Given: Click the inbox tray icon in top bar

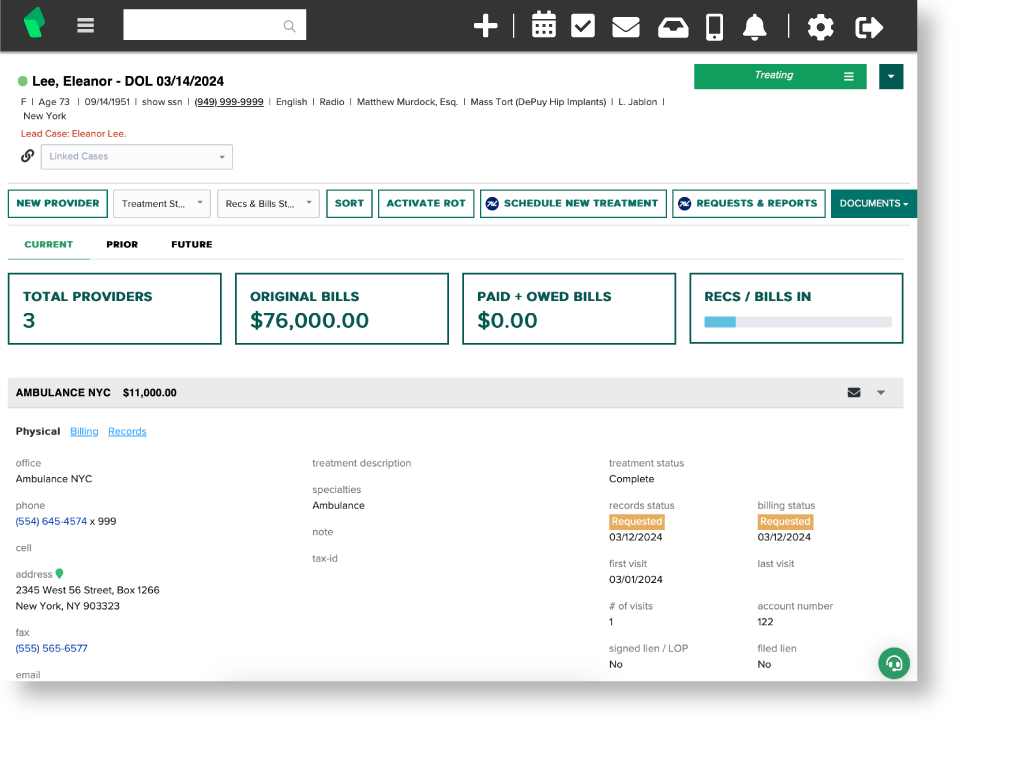Looking at the screenshot, I should click(x=672, y=25).
